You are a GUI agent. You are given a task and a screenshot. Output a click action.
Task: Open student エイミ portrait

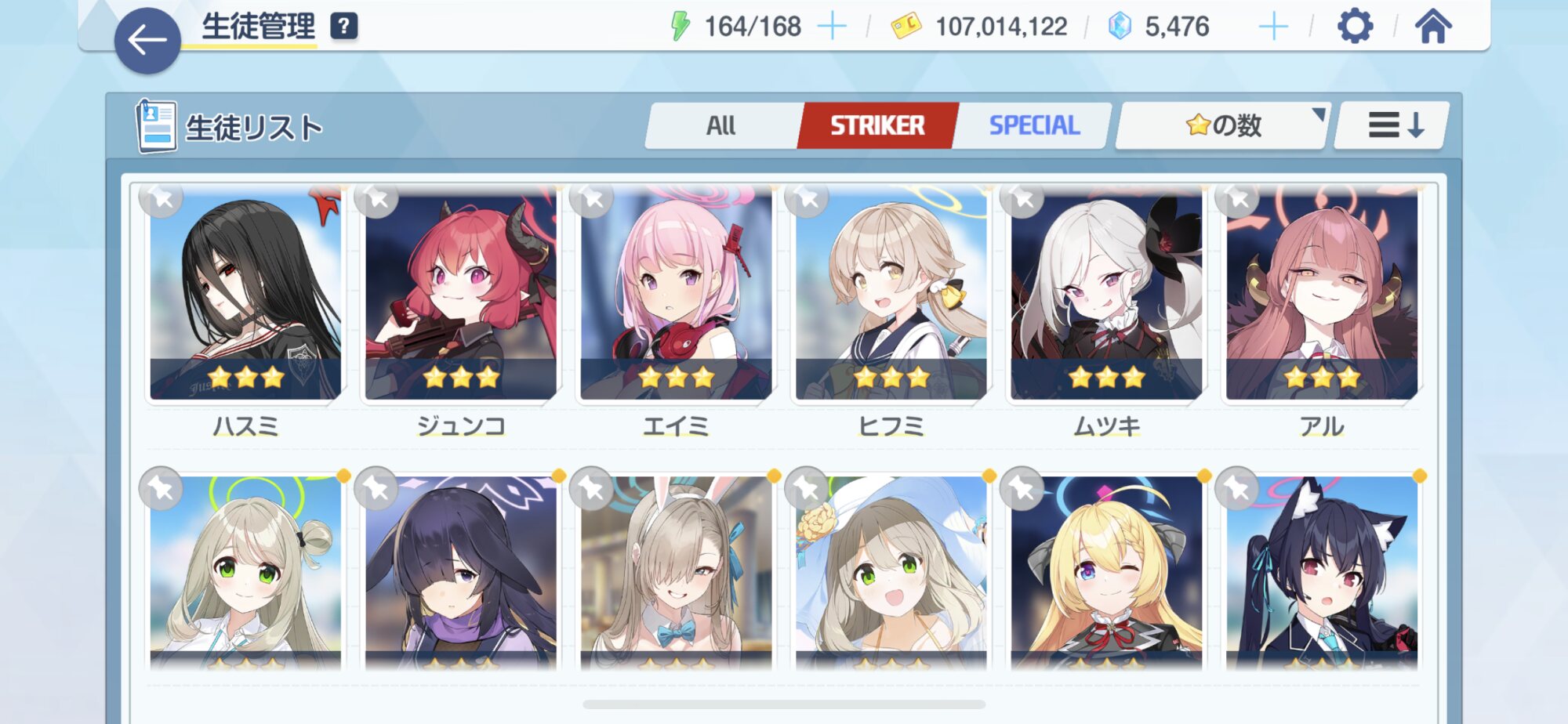pyautogui.click(x=676, y=294)
